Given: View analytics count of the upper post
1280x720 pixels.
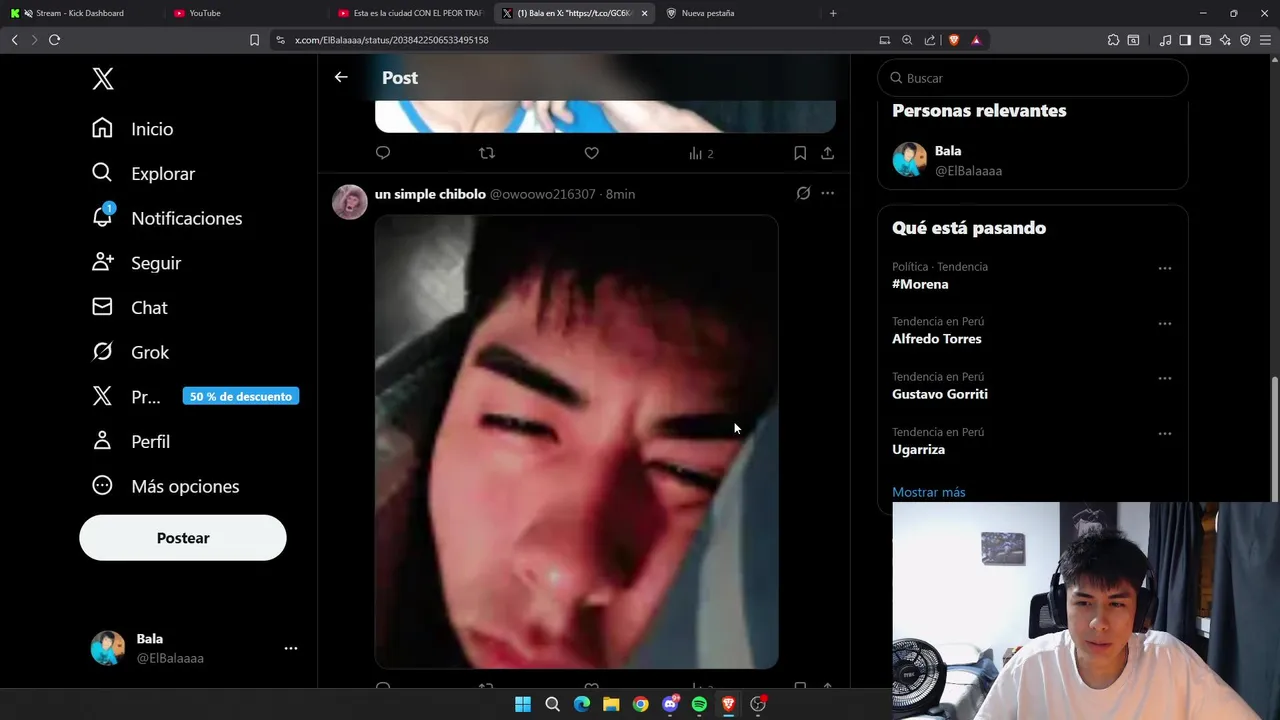Looking at the screenshot, I should (x=701, y=153).
